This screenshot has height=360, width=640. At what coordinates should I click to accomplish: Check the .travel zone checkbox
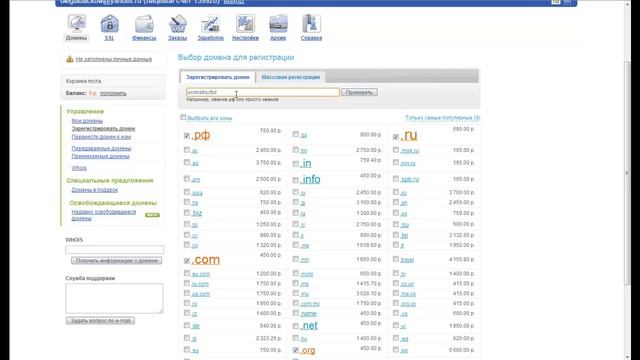[396, 259]
